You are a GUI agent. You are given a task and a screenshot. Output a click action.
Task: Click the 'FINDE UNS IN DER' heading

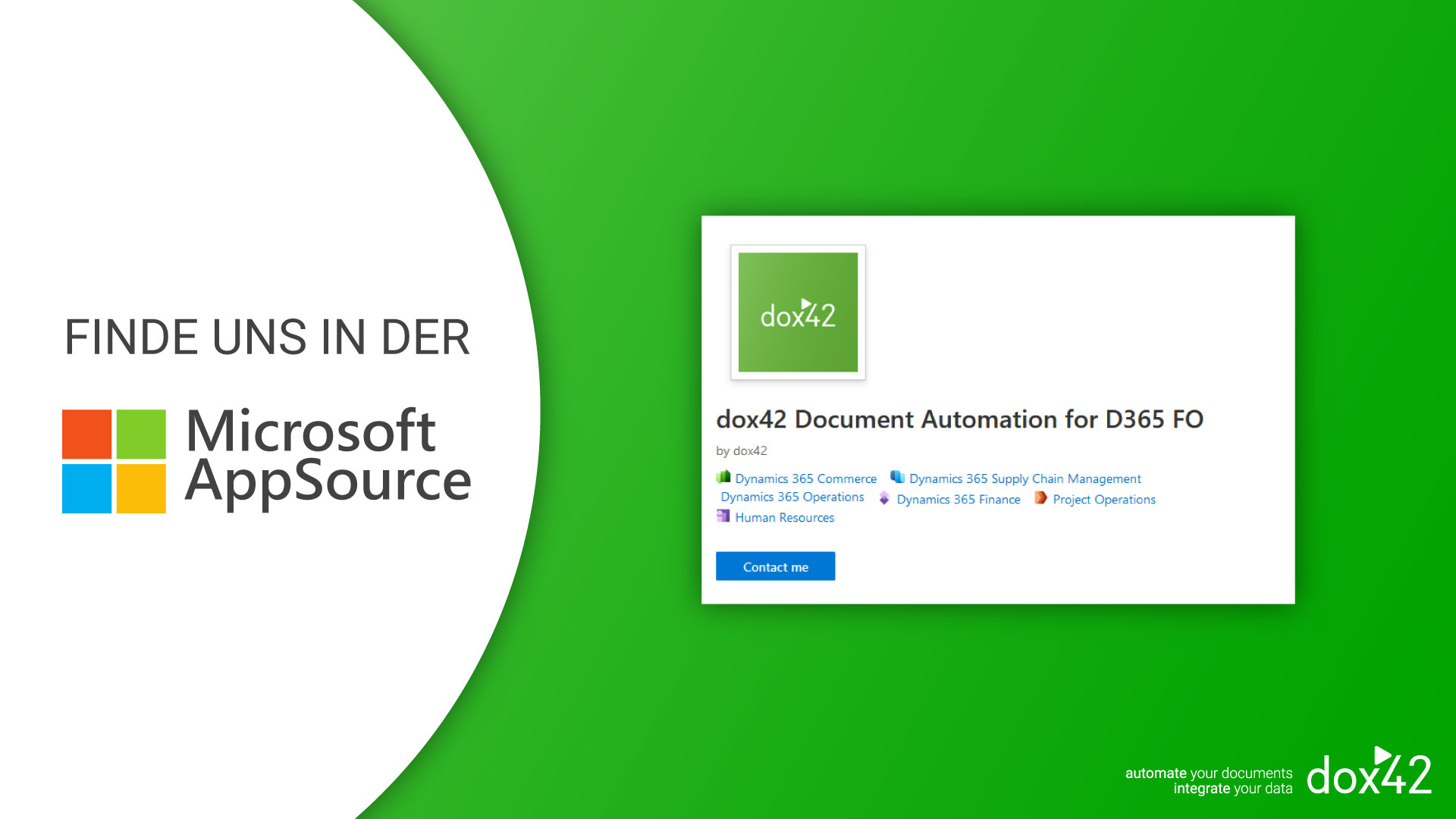[267, 337]
